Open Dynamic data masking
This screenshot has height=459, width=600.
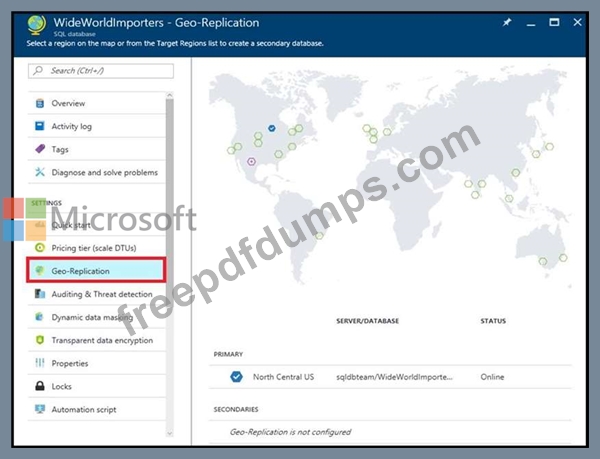[97, 317]
